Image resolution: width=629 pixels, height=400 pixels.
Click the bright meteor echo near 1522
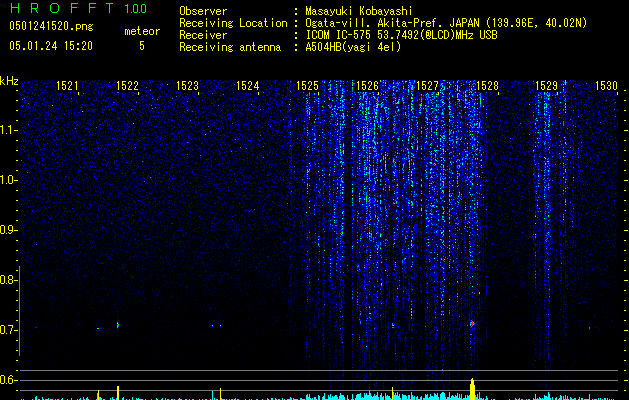[x=118, y=325]
